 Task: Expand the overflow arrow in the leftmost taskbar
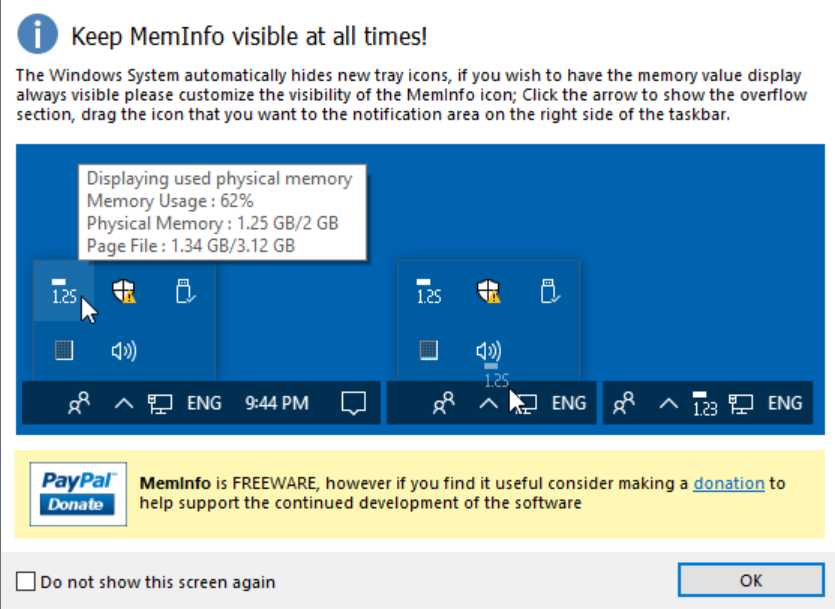124,404
